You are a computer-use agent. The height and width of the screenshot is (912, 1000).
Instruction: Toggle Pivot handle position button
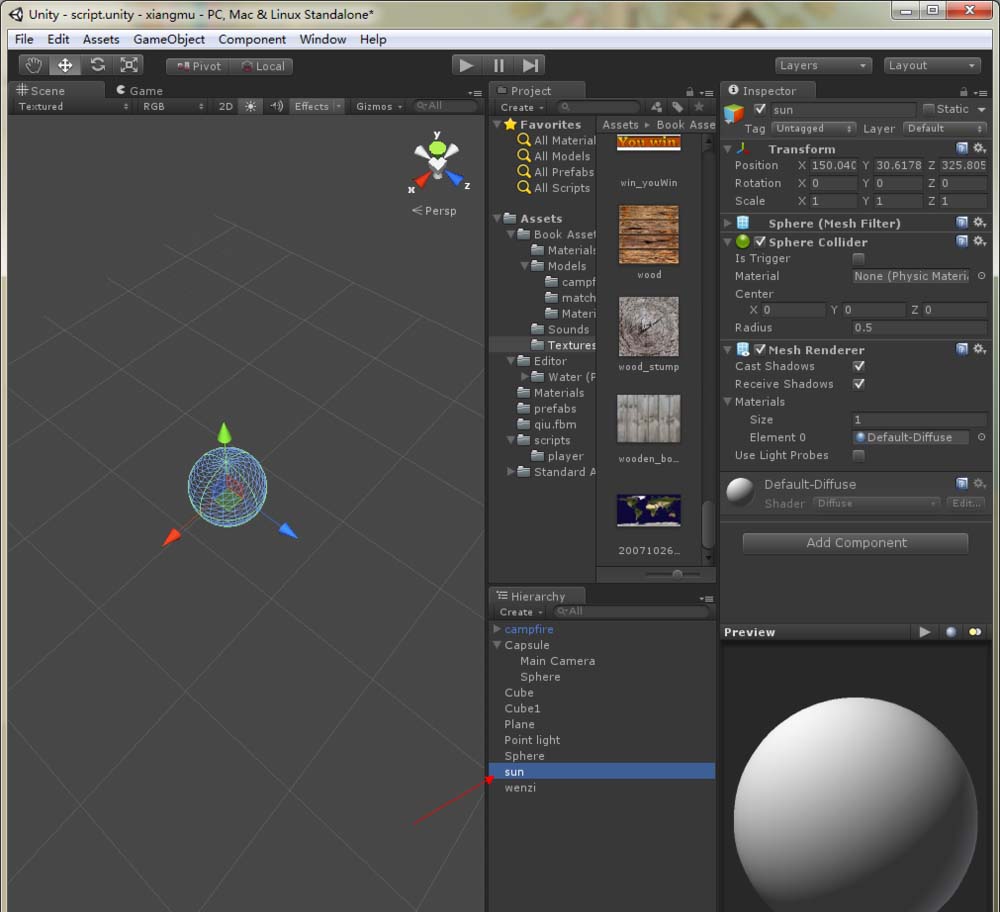pyautogui.click(x=198, y=66)
